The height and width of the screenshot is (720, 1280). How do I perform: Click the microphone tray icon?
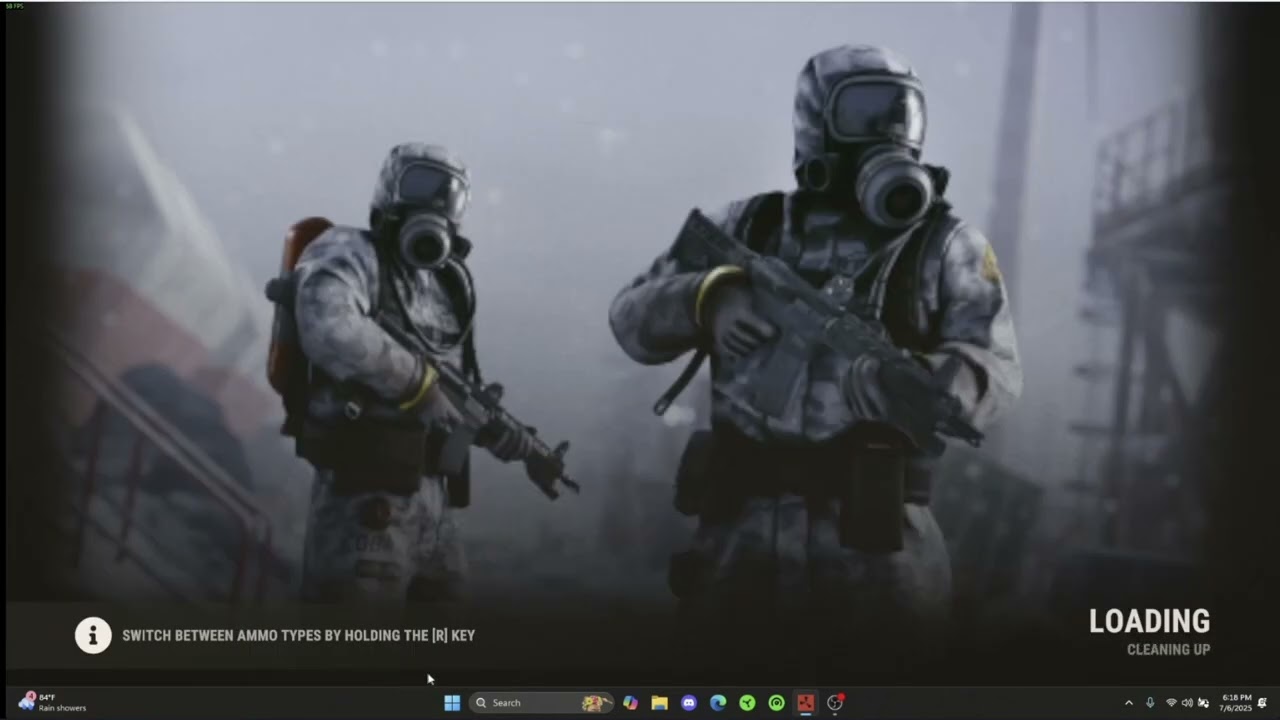1150,703
